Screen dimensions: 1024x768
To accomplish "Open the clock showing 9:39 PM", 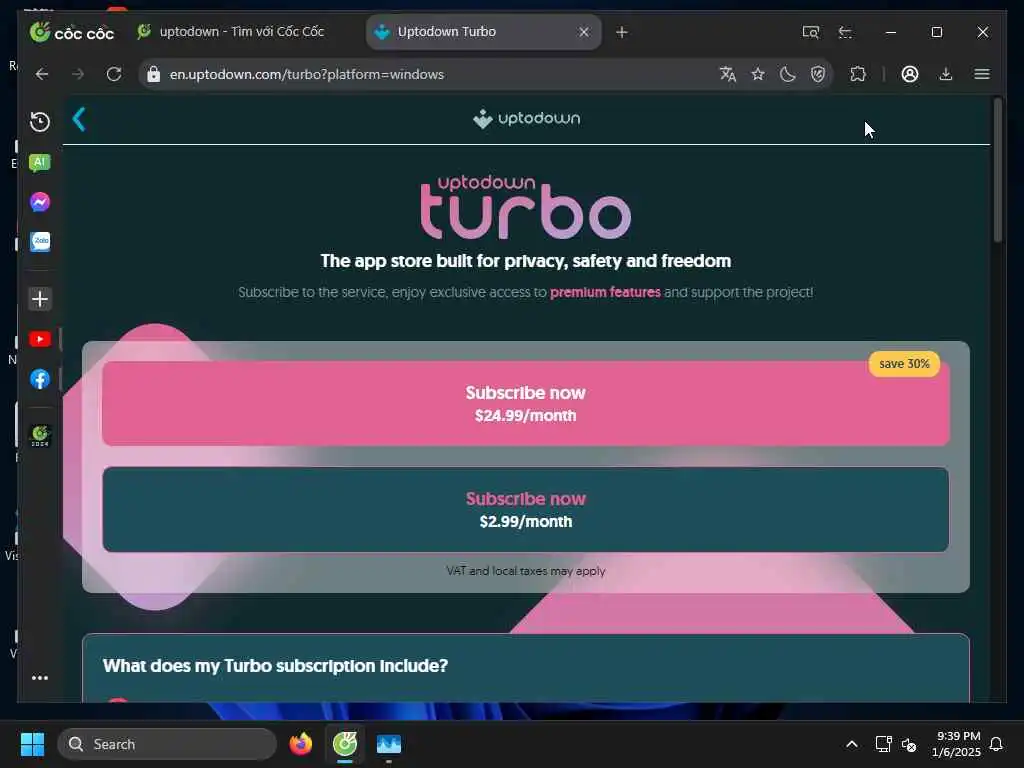I will point(956,744).
